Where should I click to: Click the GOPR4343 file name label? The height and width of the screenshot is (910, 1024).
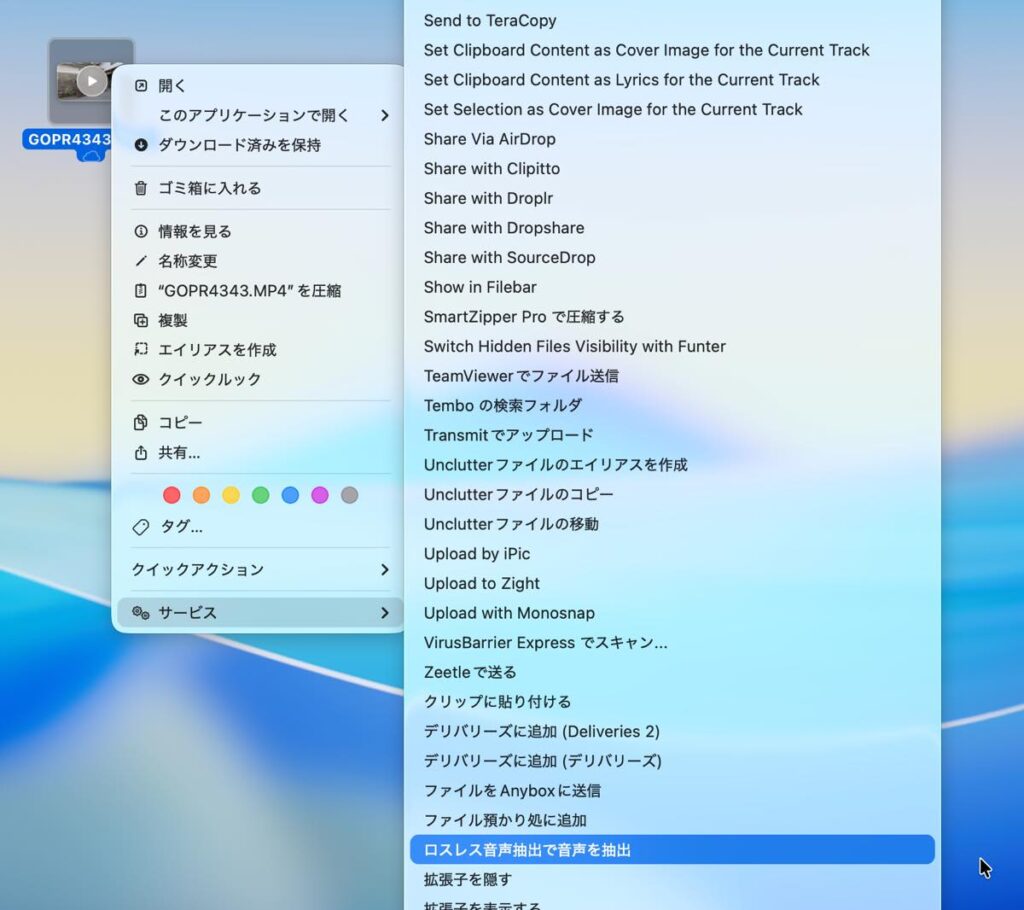[x=68, y=140]
